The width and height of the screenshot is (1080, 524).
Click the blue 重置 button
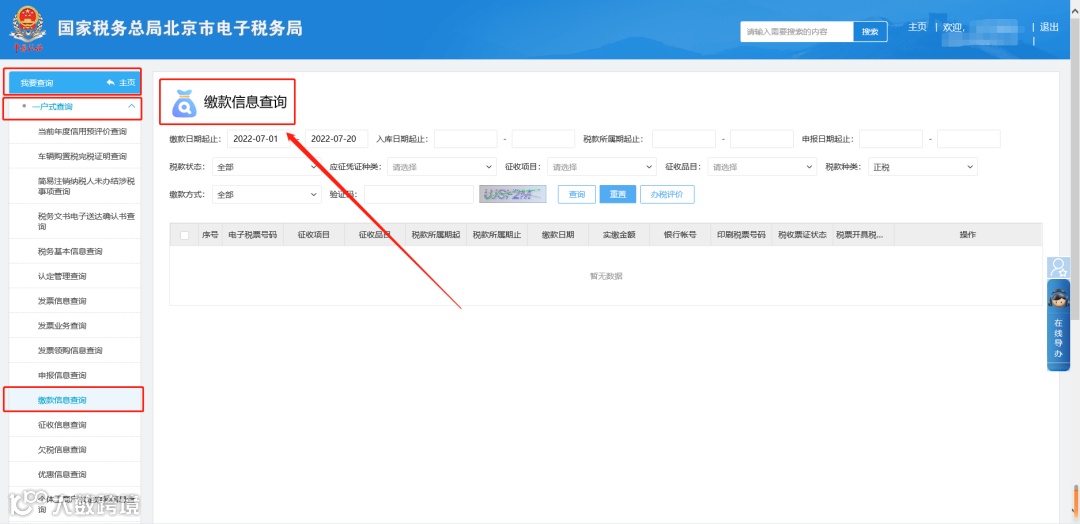(x=618, y=195)
